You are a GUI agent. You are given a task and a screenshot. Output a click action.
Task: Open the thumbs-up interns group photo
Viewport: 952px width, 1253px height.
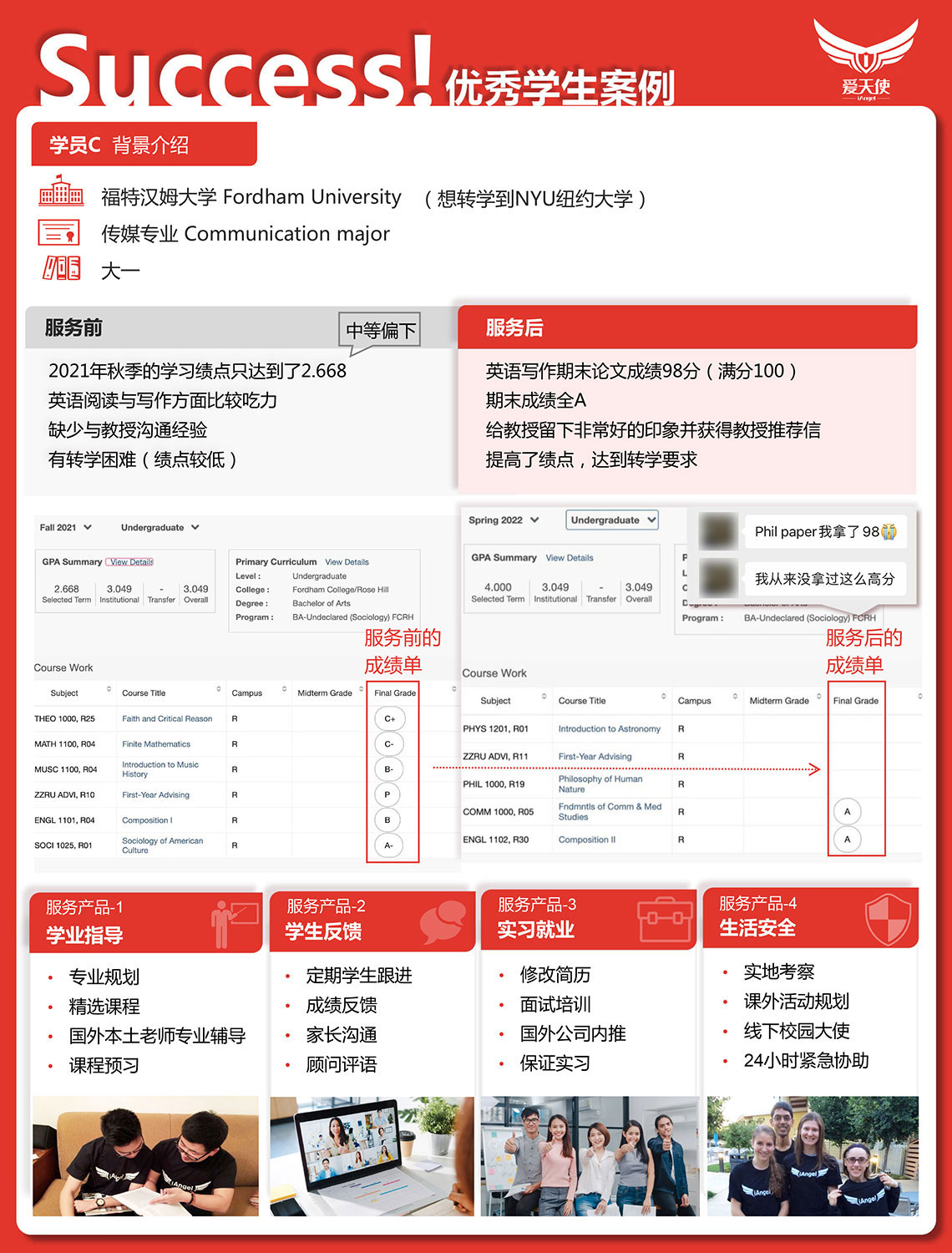click(590, 1156)
